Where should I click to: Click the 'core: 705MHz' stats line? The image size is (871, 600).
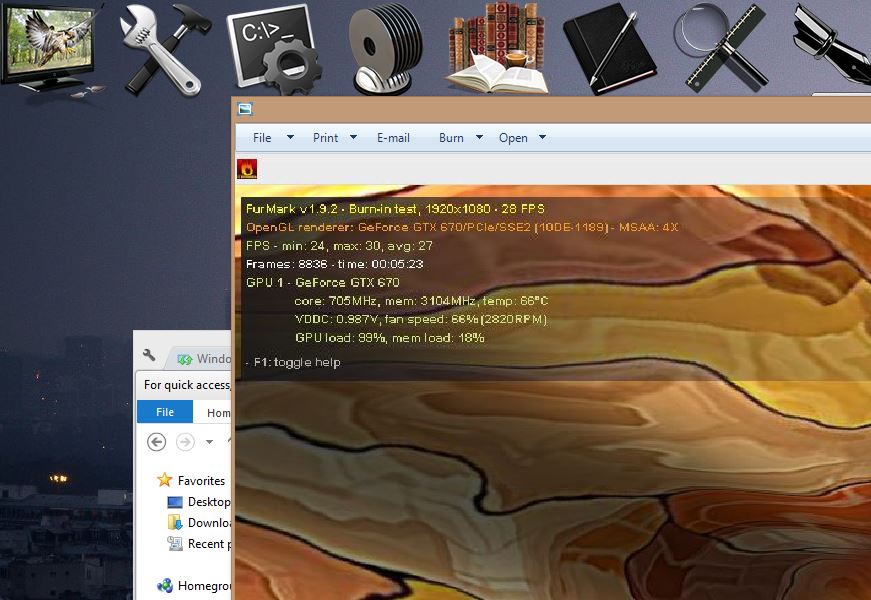tap(421, 301)
